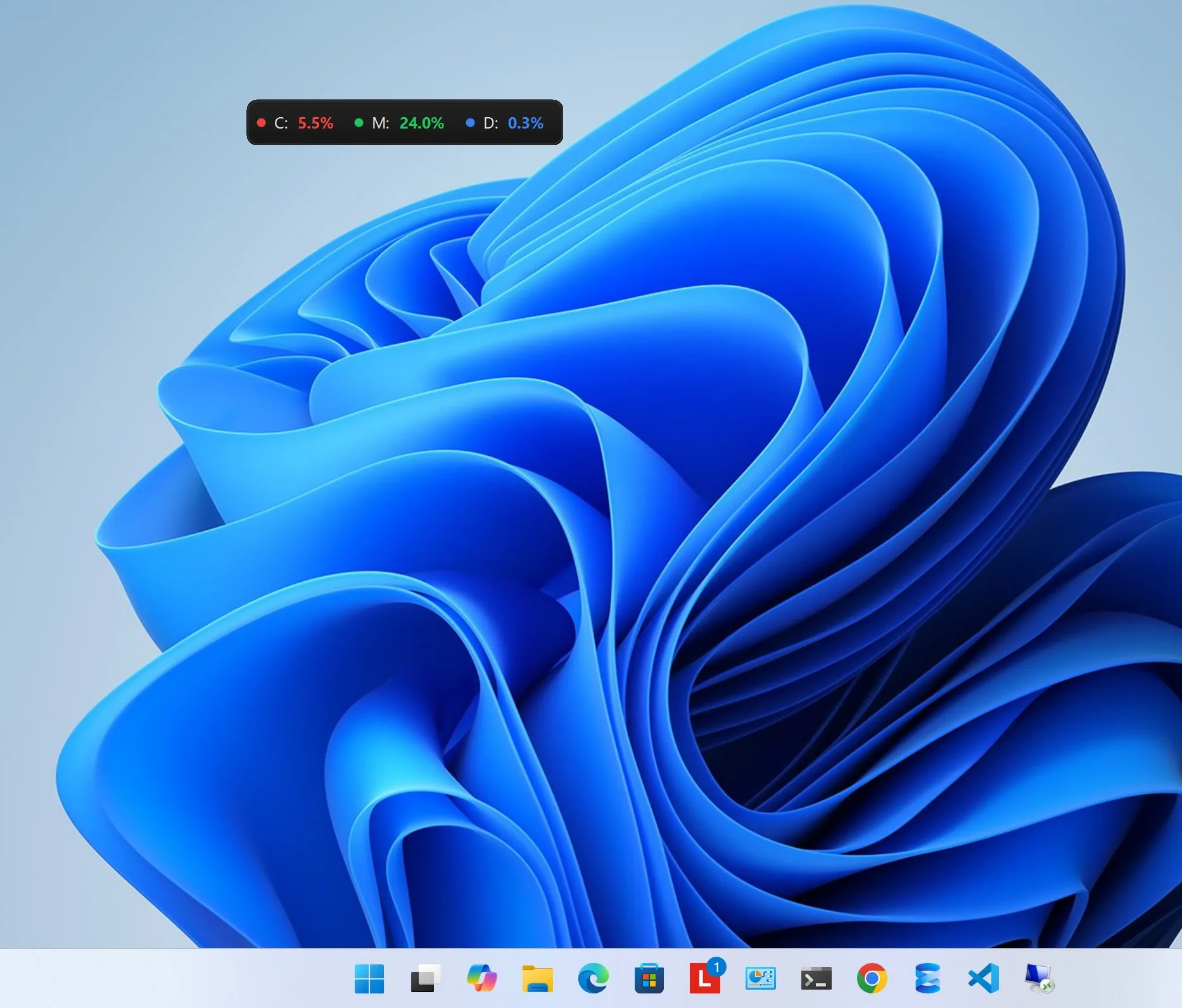Open File Explorer from the taskbar
1182x1008 pixels.
(x=537, y=978)
